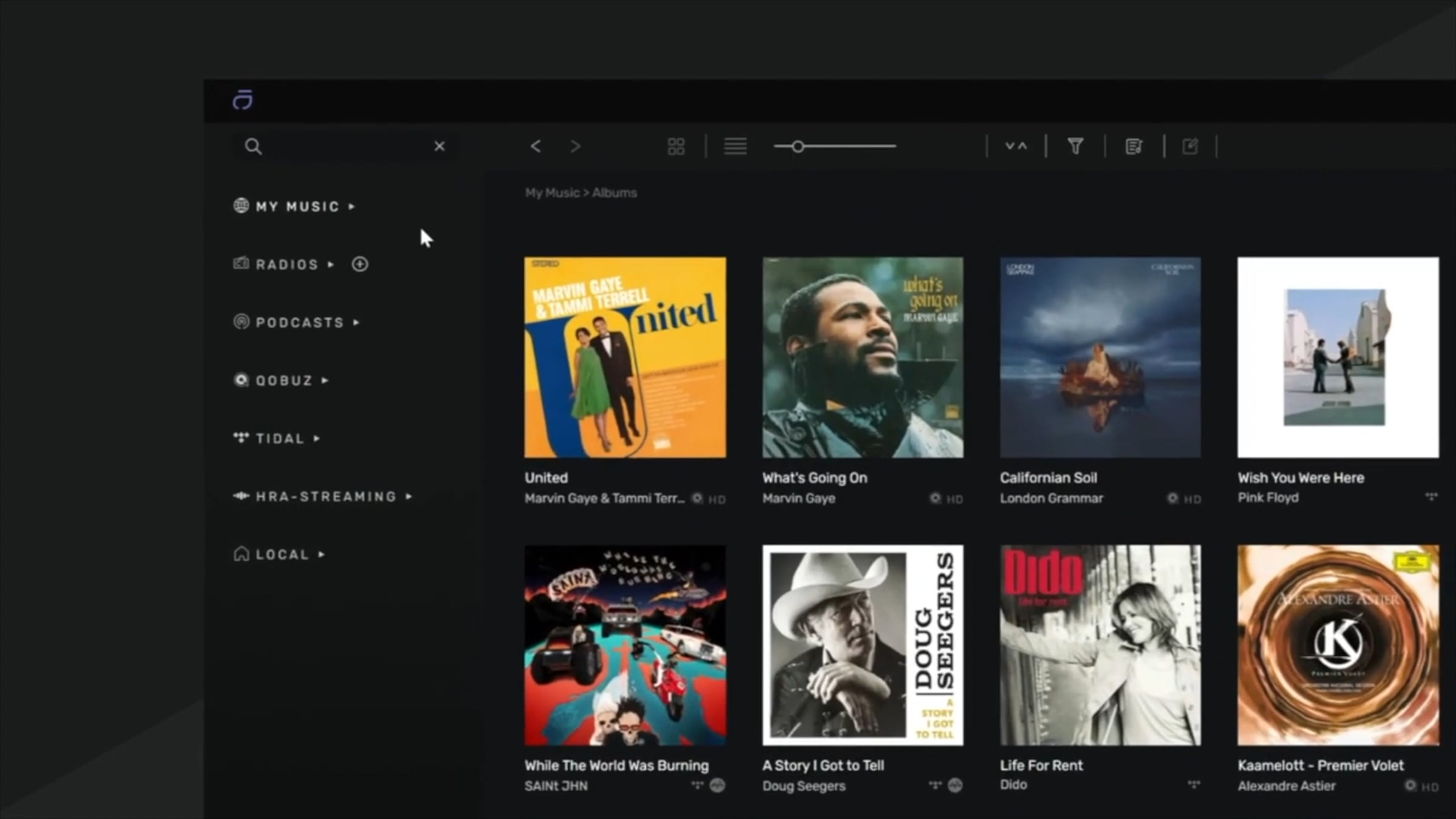Open the Life For Rent album cover
This screenshot has width=1456, height=819.
pyautogui.click(x=1100, y=645)
